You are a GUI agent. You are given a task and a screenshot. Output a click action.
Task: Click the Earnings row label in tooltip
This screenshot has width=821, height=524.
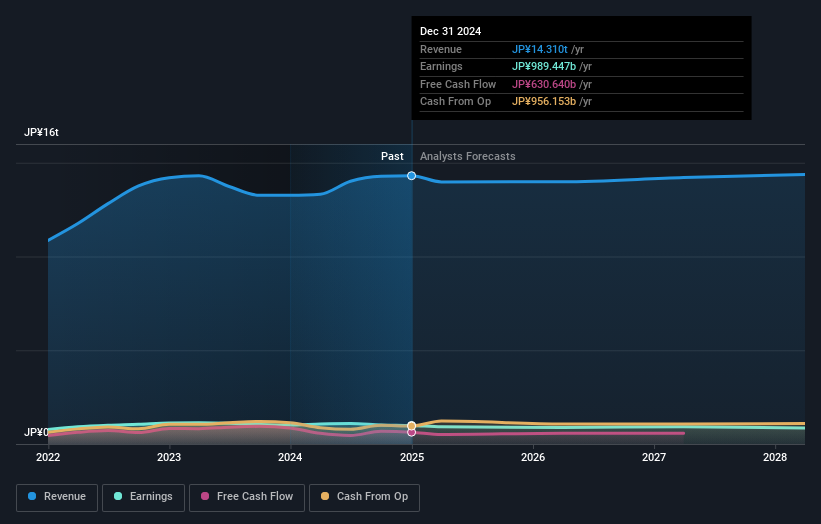(441, 66)
